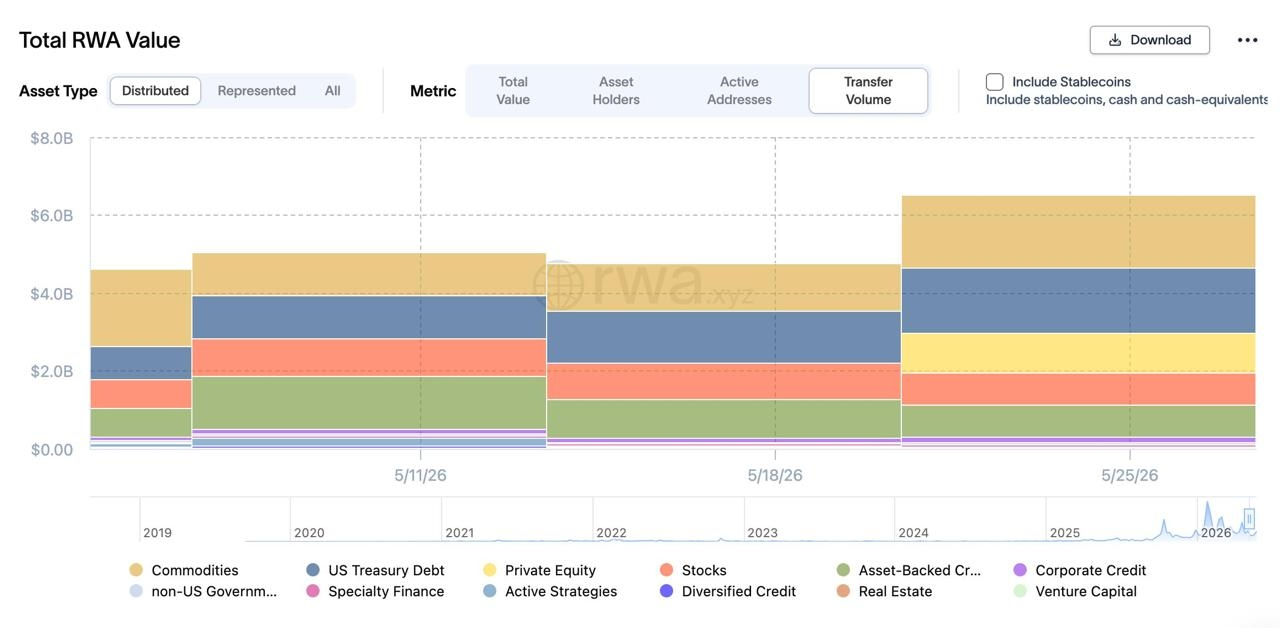This screenshot has height=628, width=1280.
Task: Toggle the Private Equity legend marker
Action: (x=489, y=570)
